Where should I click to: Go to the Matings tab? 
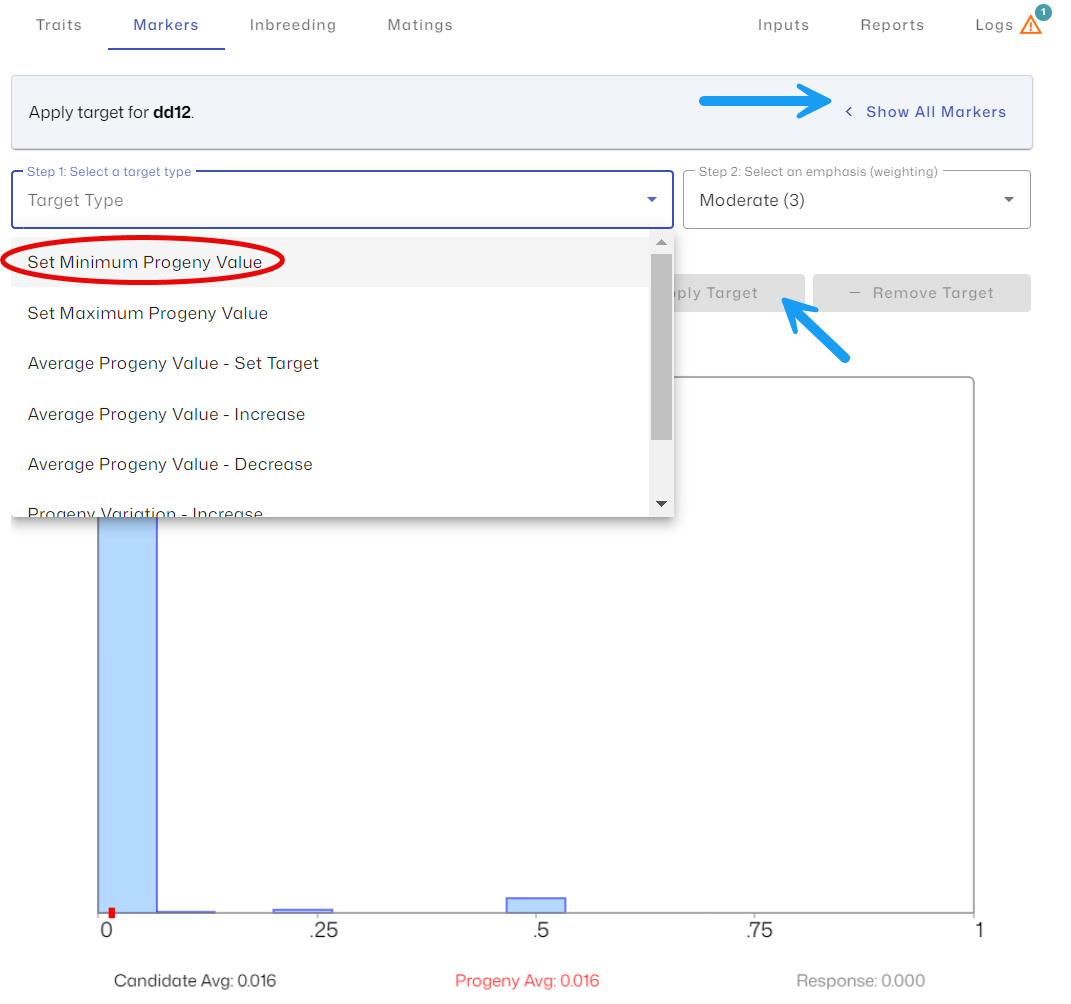coord(420,25)
